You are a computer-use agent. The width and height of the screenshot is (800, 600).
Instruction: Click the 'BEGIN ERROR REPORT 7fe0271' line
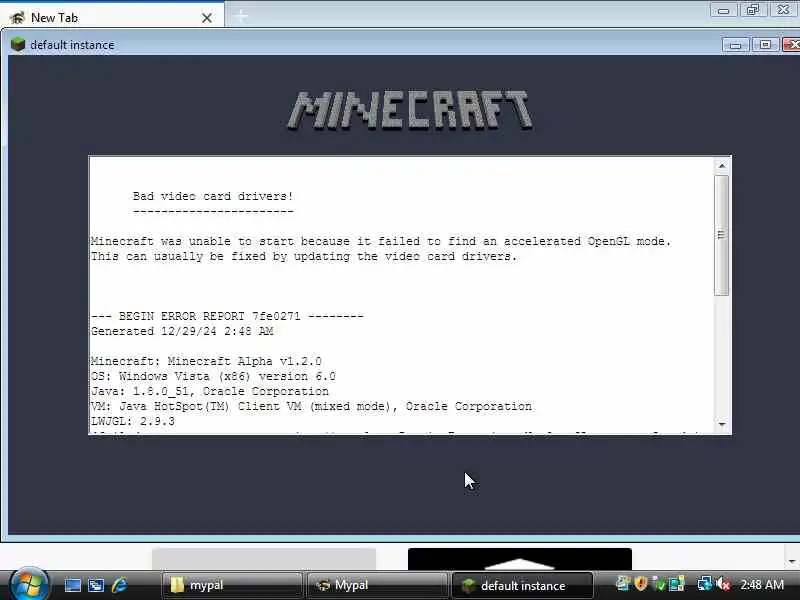coord(228,316)
